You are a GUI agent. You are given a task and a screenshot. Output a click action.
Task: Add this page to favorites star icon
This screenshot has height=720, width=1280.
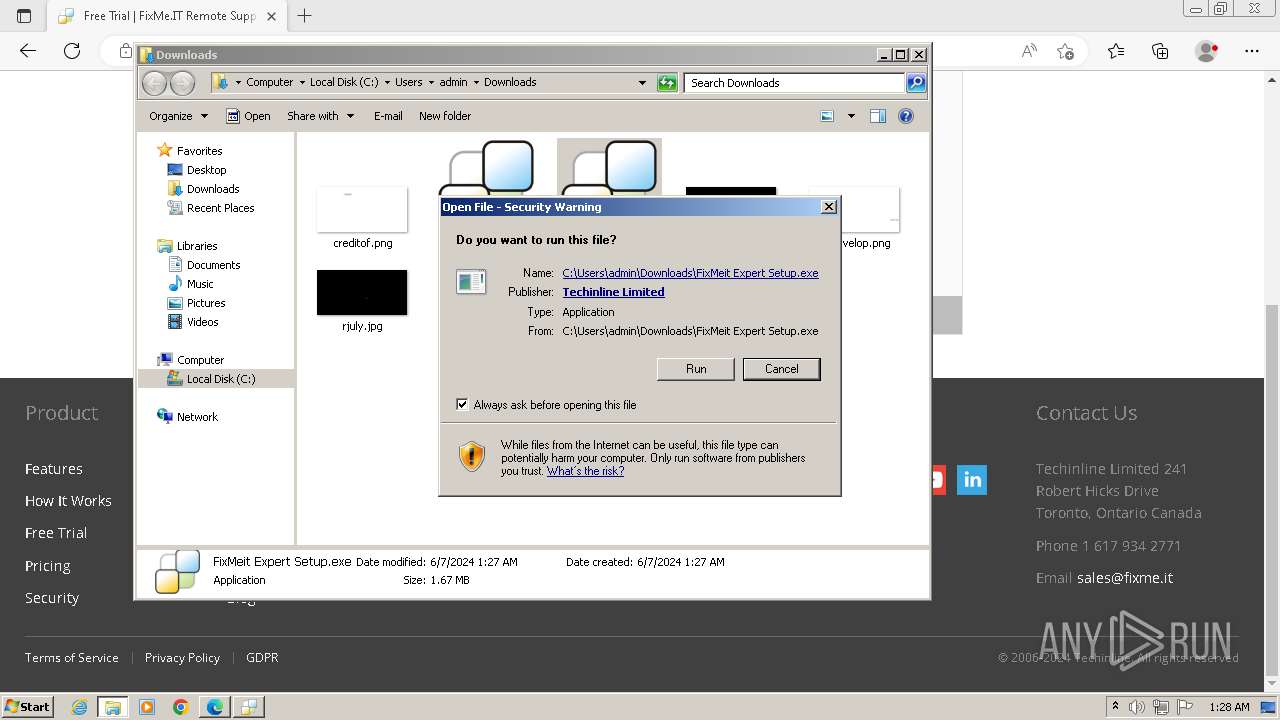coord(1065,51)
